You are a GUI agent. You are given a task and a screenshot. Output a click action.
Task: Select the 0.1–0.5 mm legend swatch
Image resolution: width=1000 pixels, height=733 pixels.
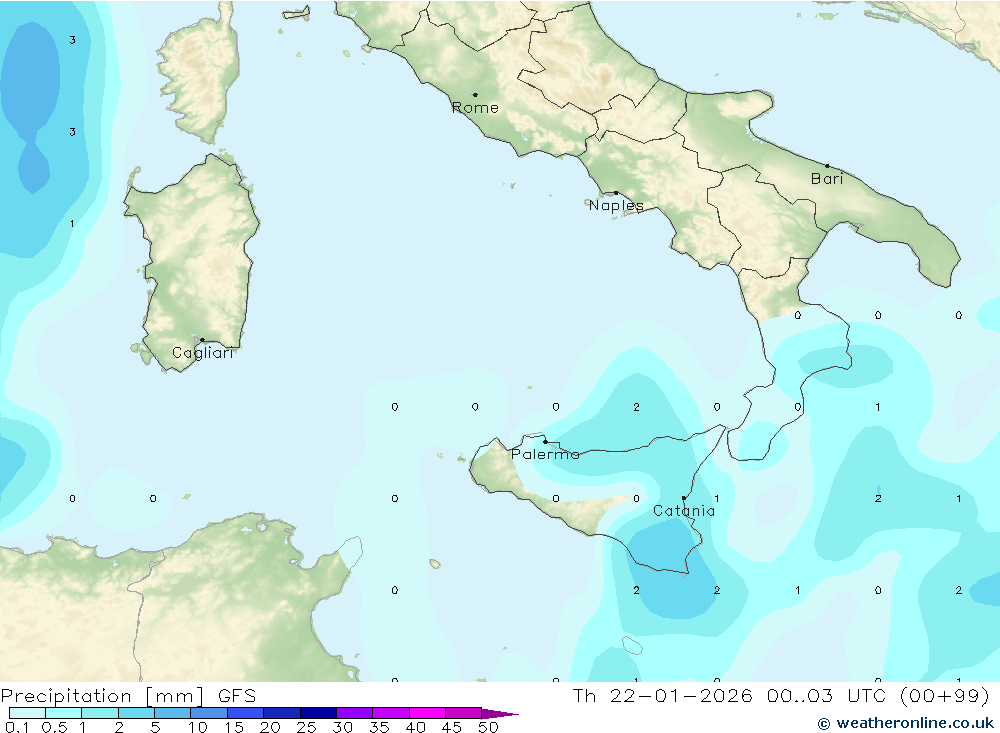click(27, 713)
